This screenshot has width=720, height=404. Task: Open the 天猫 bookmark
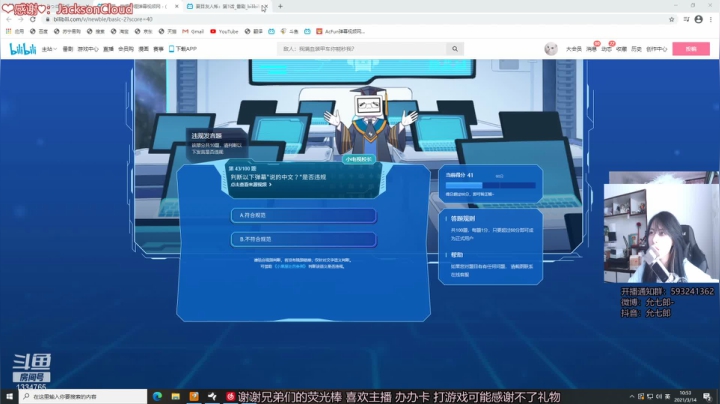tap(168, 31)
